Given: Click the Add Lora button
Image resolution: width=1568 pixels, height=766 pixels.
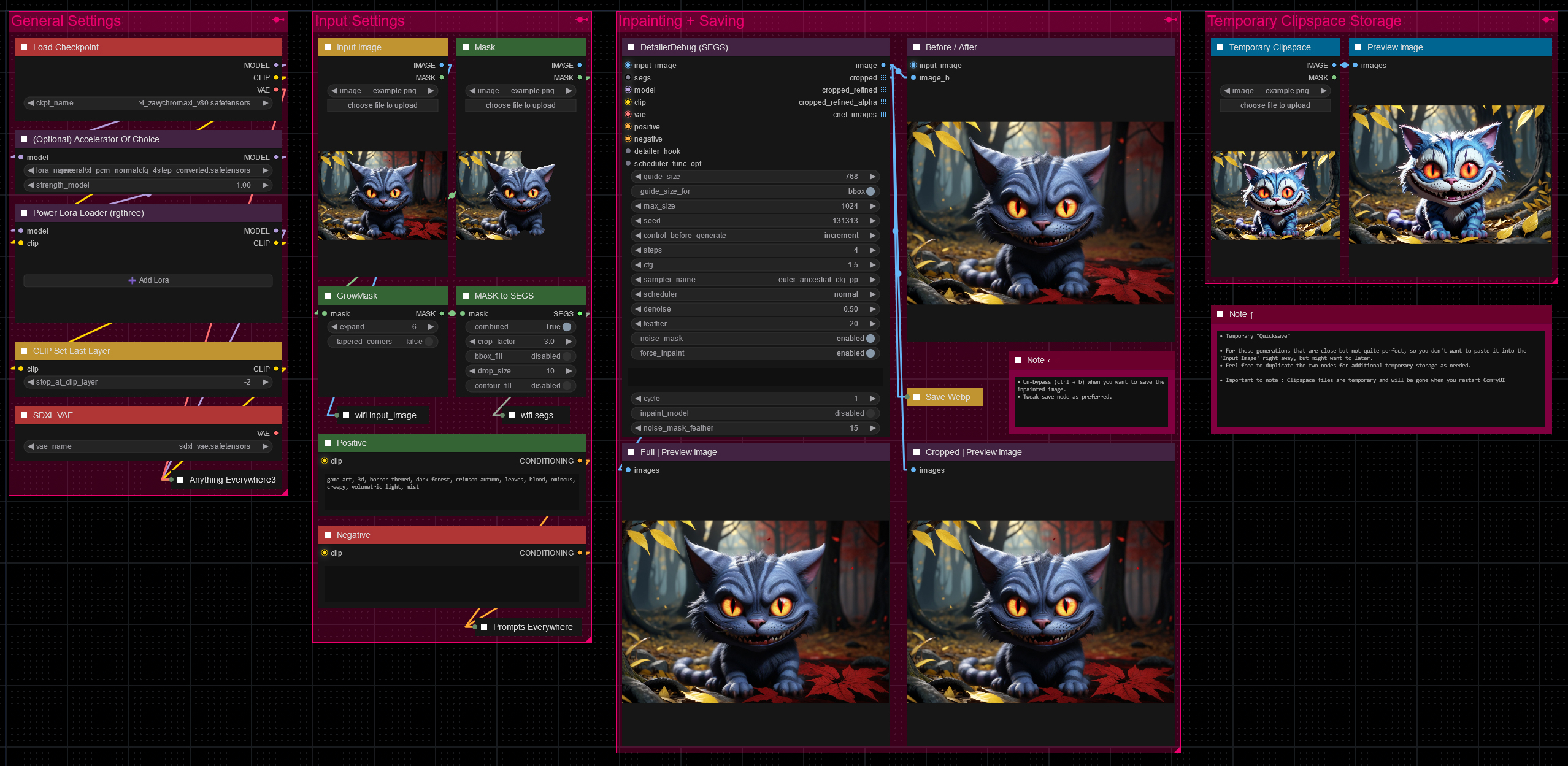Looking at the screenshot, I should tap(148, 280).
